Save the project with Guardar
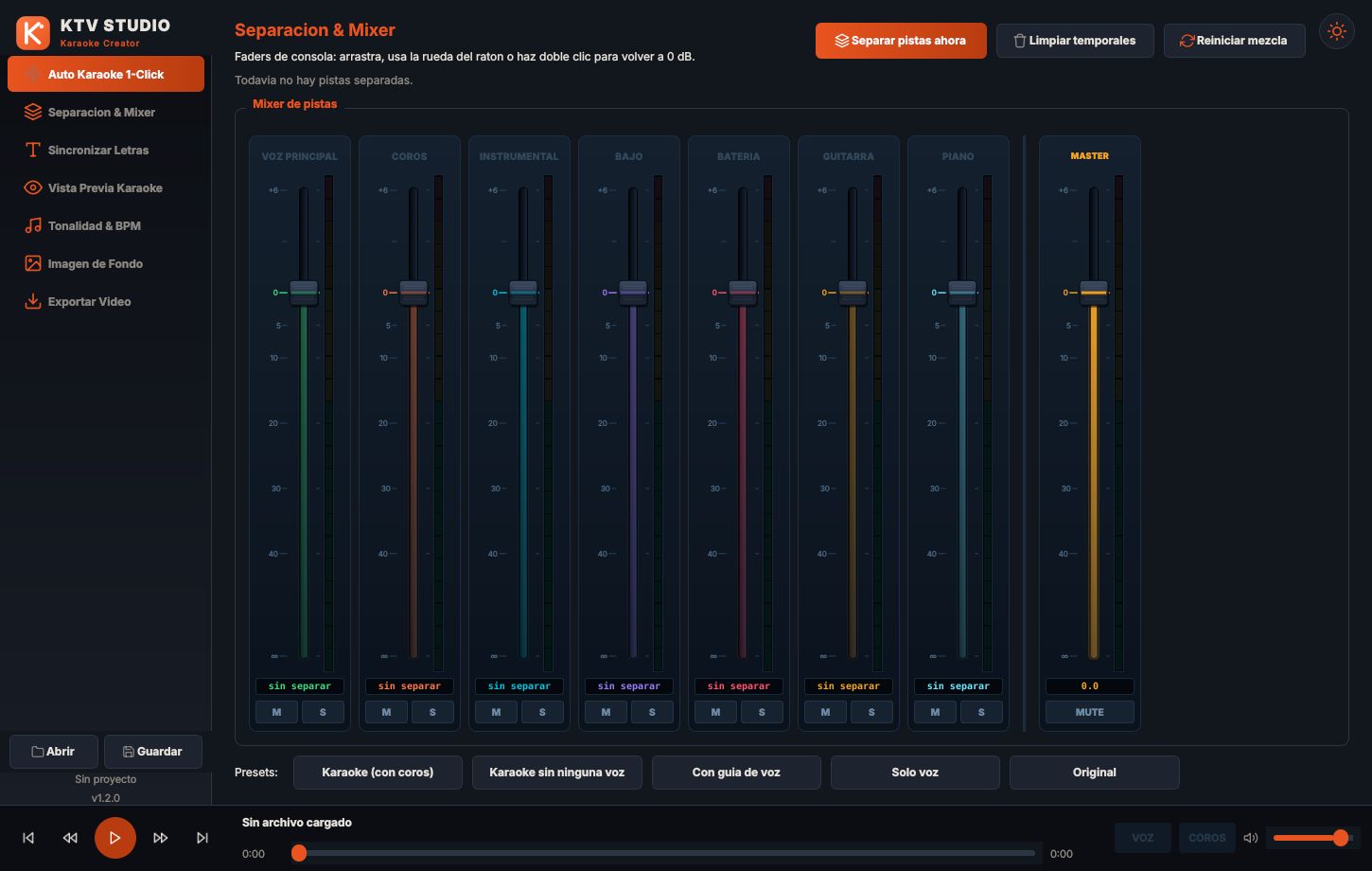1372x871 pixels. 153,752
